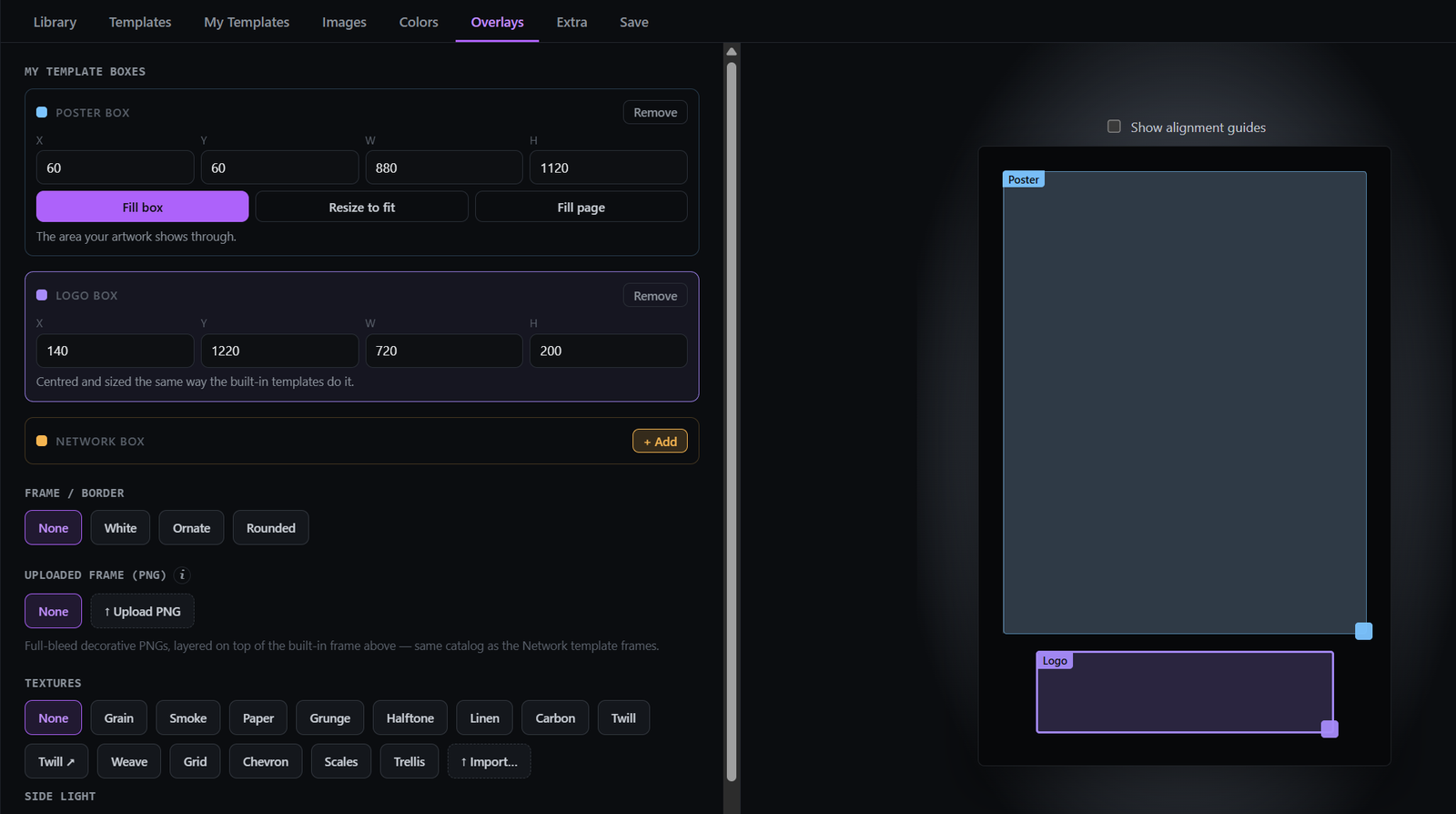The width and height of the screenshot is (1456, 814).
Task: Add a Network Box
Action: pos(660,442)
